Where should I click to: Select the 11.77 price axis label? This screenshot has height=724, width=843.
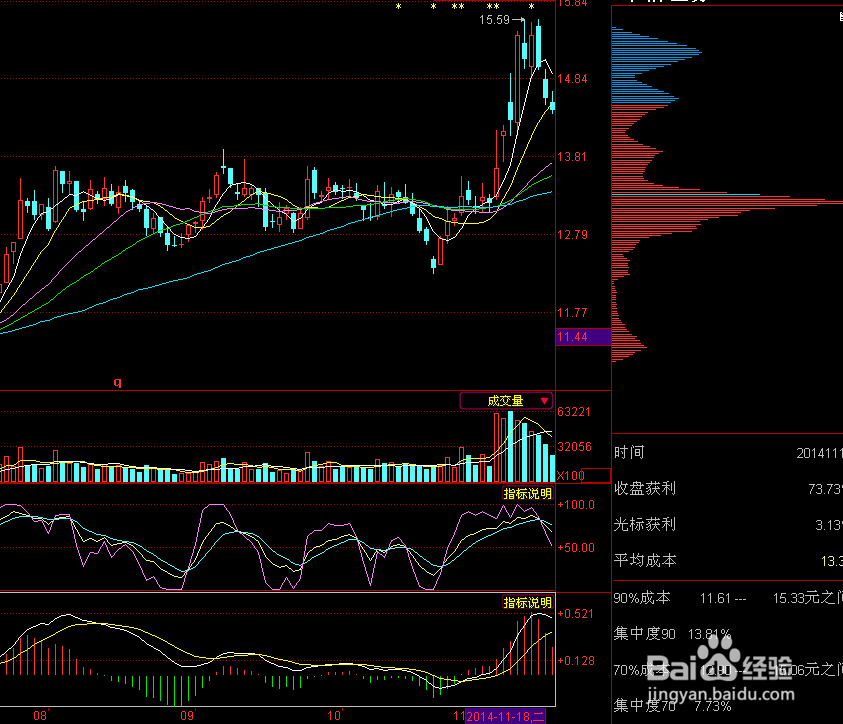(572, 313)
